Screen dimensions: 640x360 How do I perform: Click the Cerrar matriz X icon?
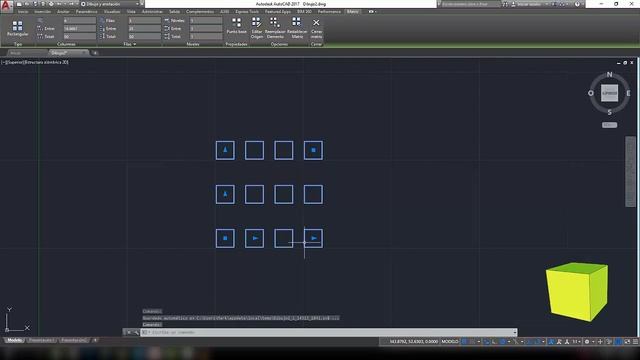[x=316, y=23]
